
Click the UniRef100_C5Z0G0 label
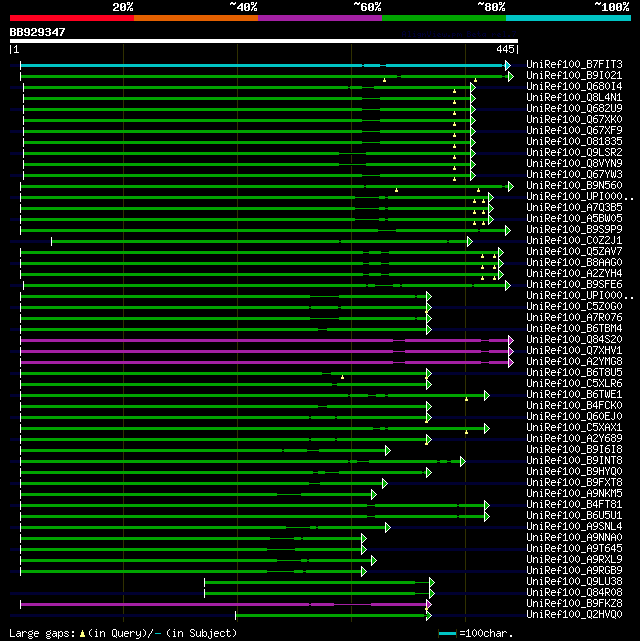[574, 307]
